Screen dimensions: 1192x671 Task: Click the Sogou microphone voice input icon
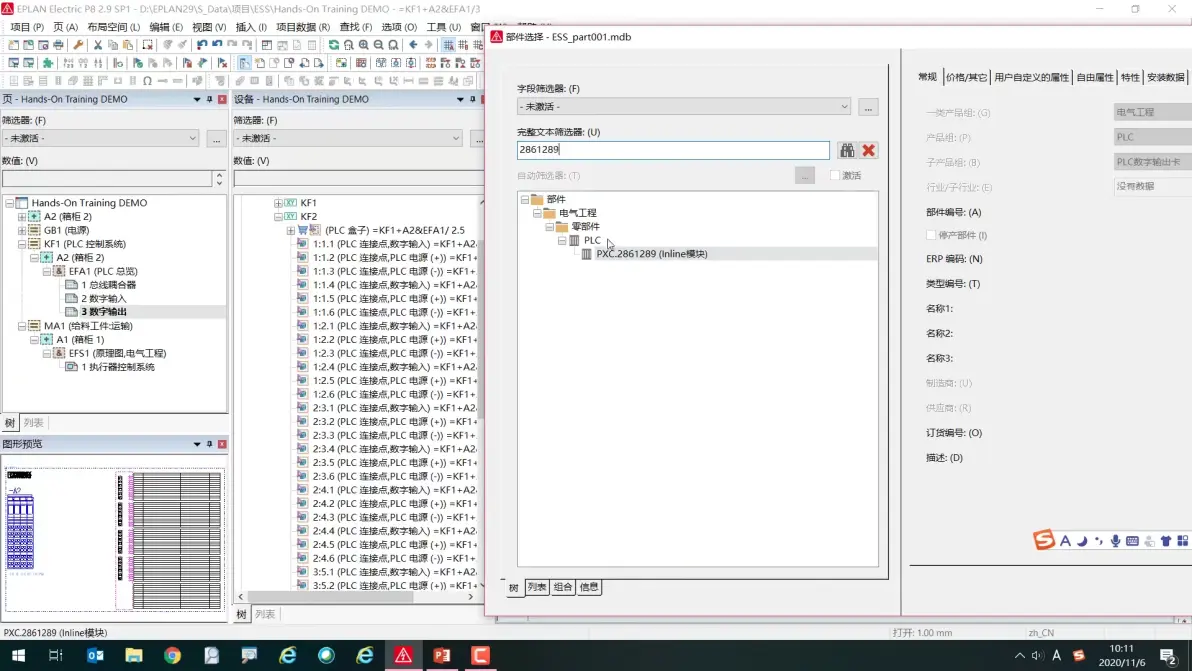1115,541
